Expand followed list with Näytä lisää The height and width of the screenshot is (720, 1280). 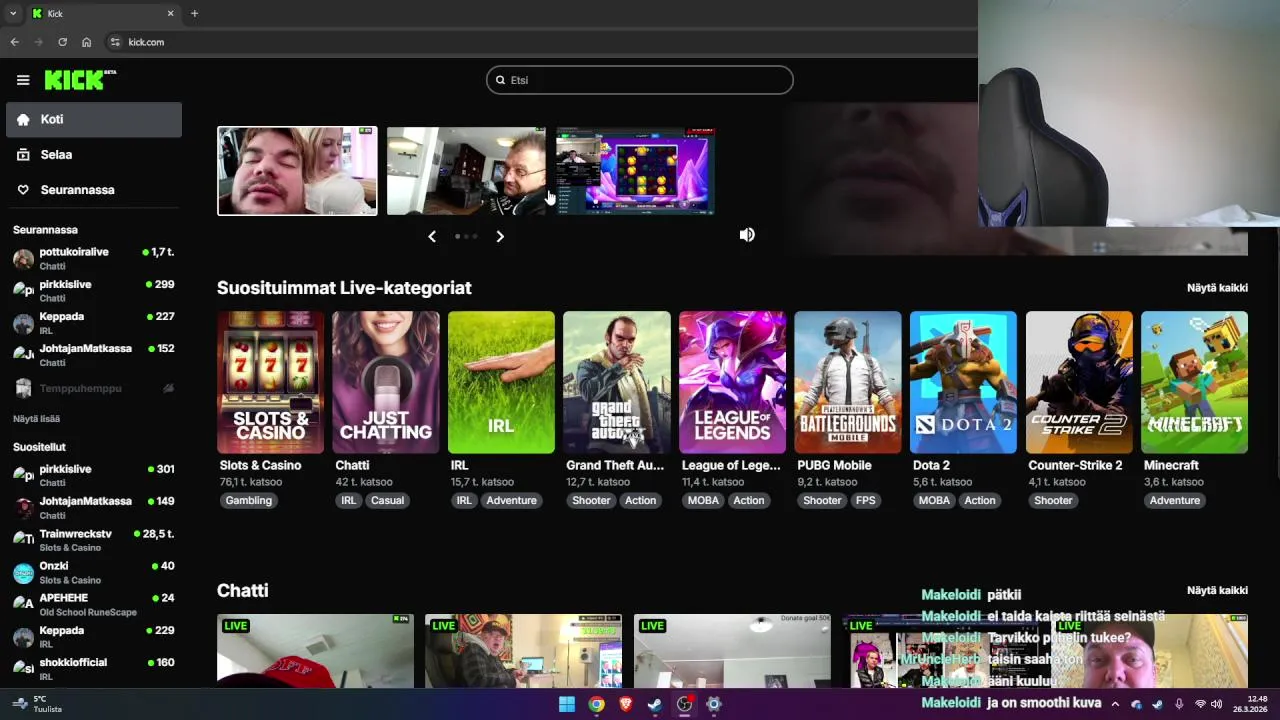pyautogui.click(x=36, y=419)
